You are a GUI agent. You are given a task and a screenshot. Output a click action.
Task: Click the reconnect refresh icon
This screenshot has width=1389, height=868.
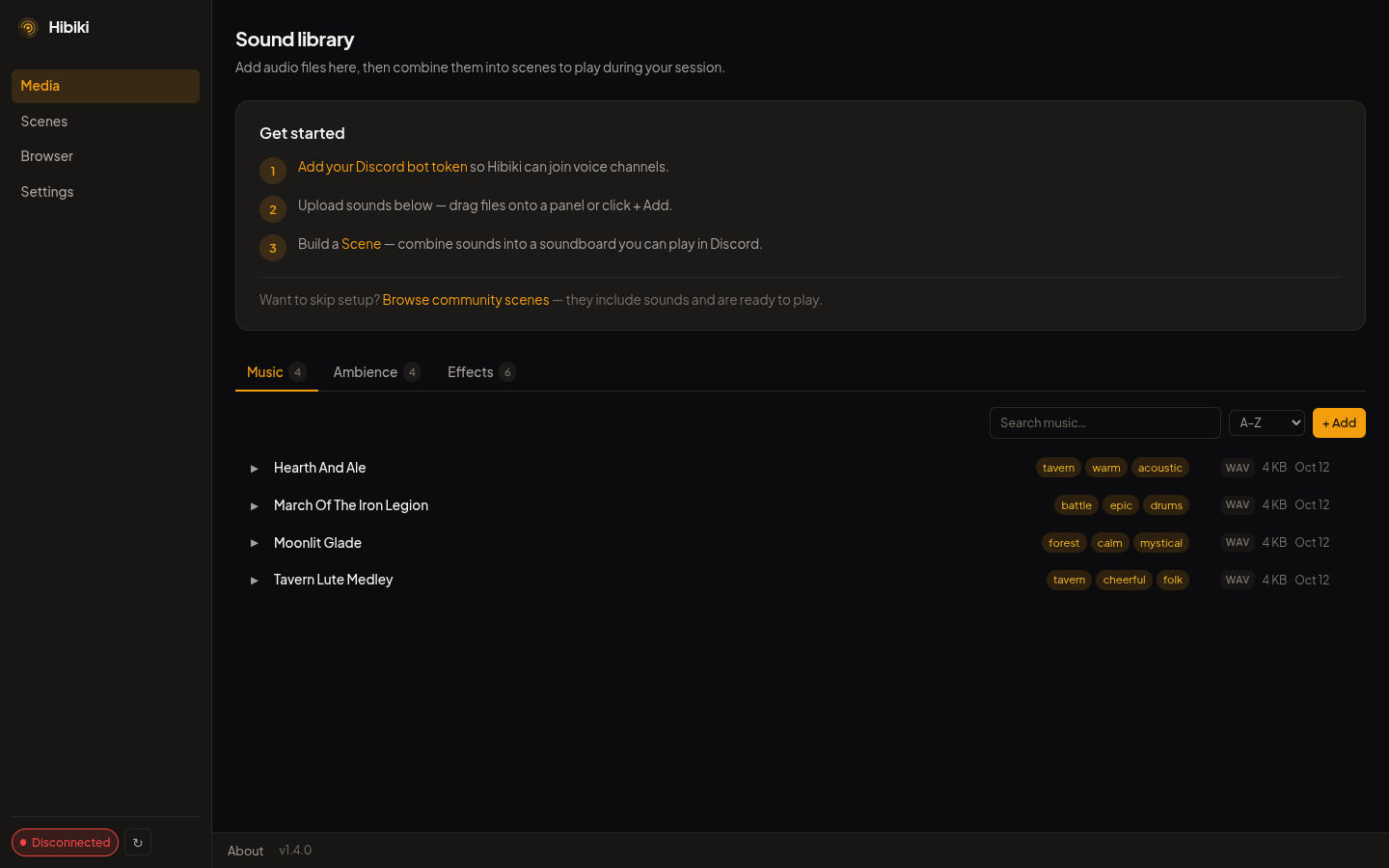pyautogui.click(x=138, y=843)
